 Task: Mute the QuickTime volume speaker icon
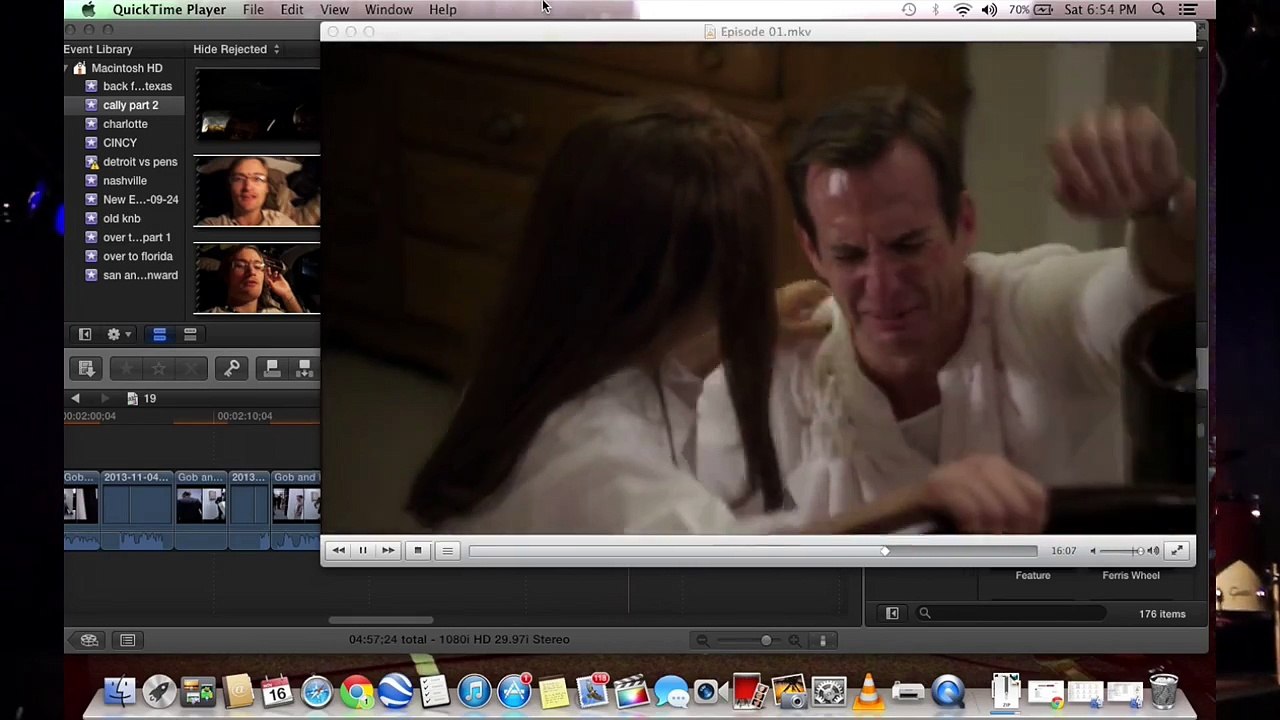coord(1093,551)
